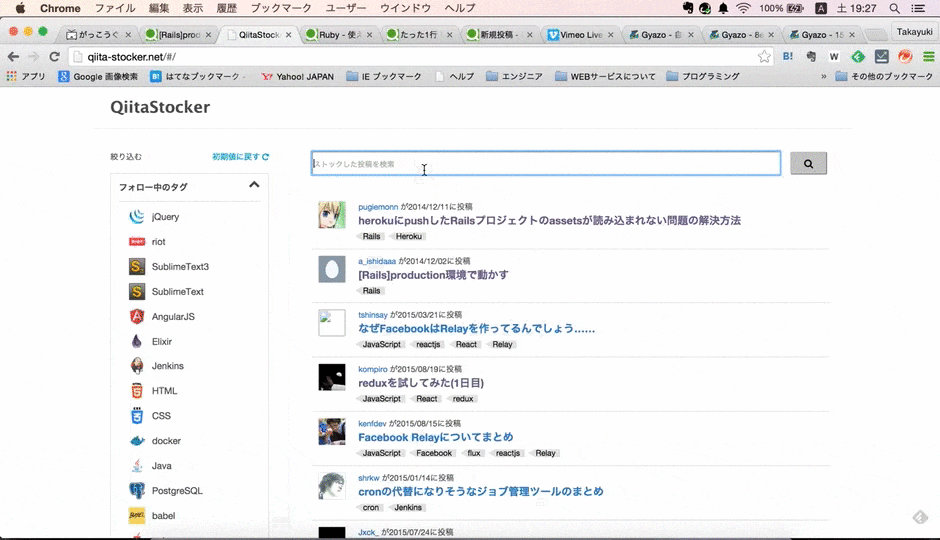Screen dimensions: 940x540
Task: Open the IE ブックマーク folder
Action: coord(384,76)
